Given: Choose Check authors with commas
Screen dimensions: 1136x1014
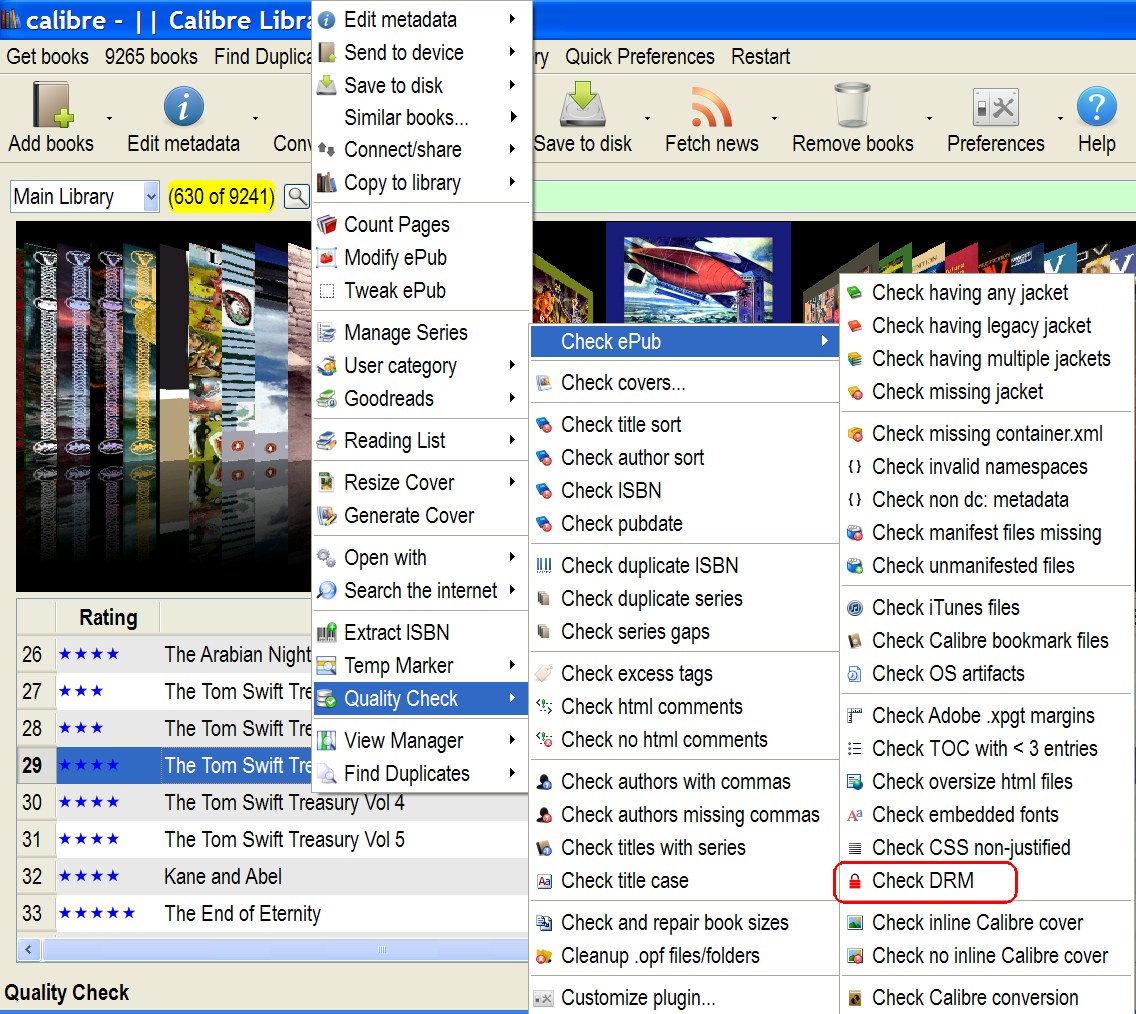Looking at the screenshot, I should pos(684,782).
